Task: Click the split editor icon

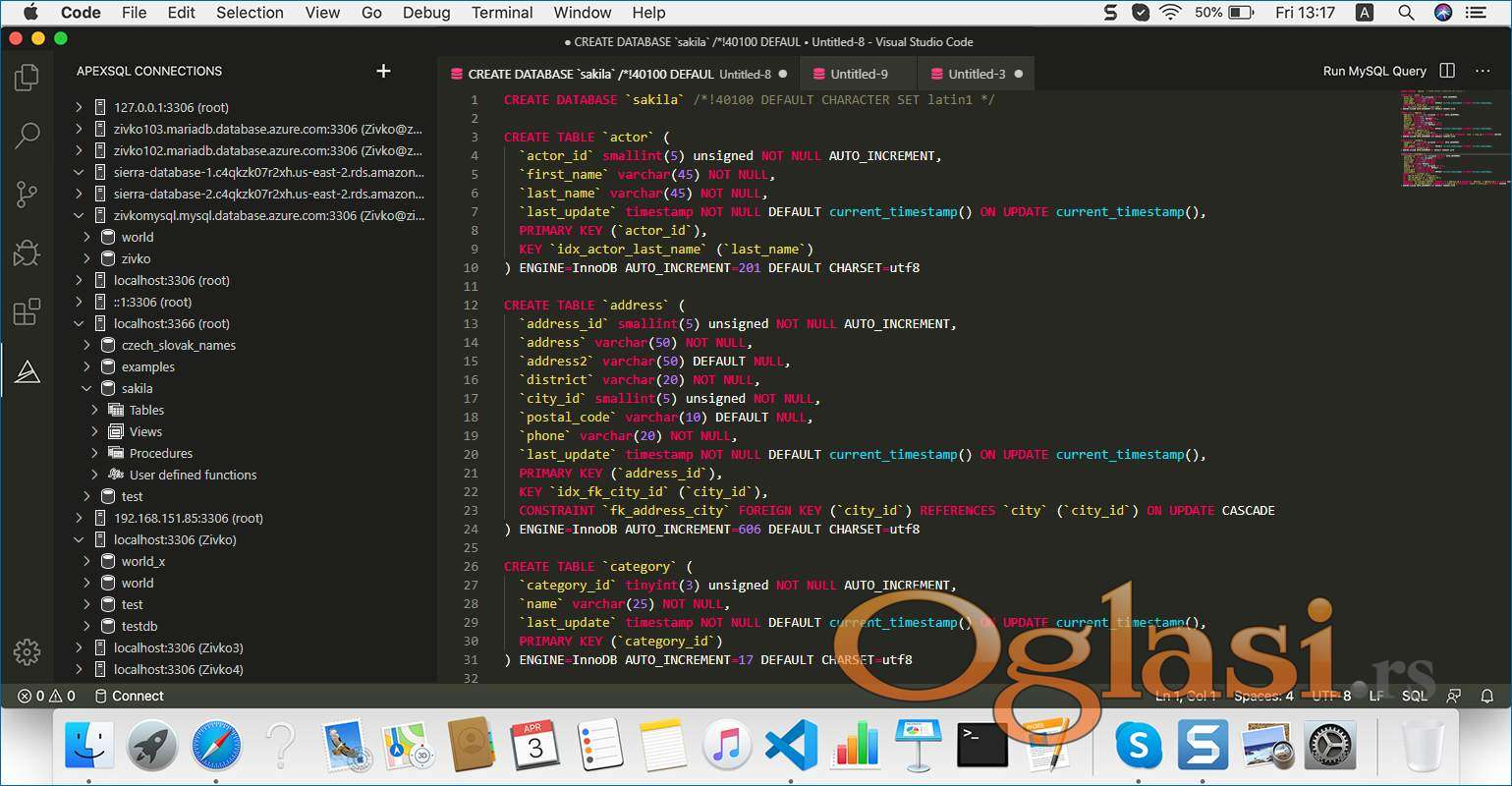Action: (x=1447, y=71)
